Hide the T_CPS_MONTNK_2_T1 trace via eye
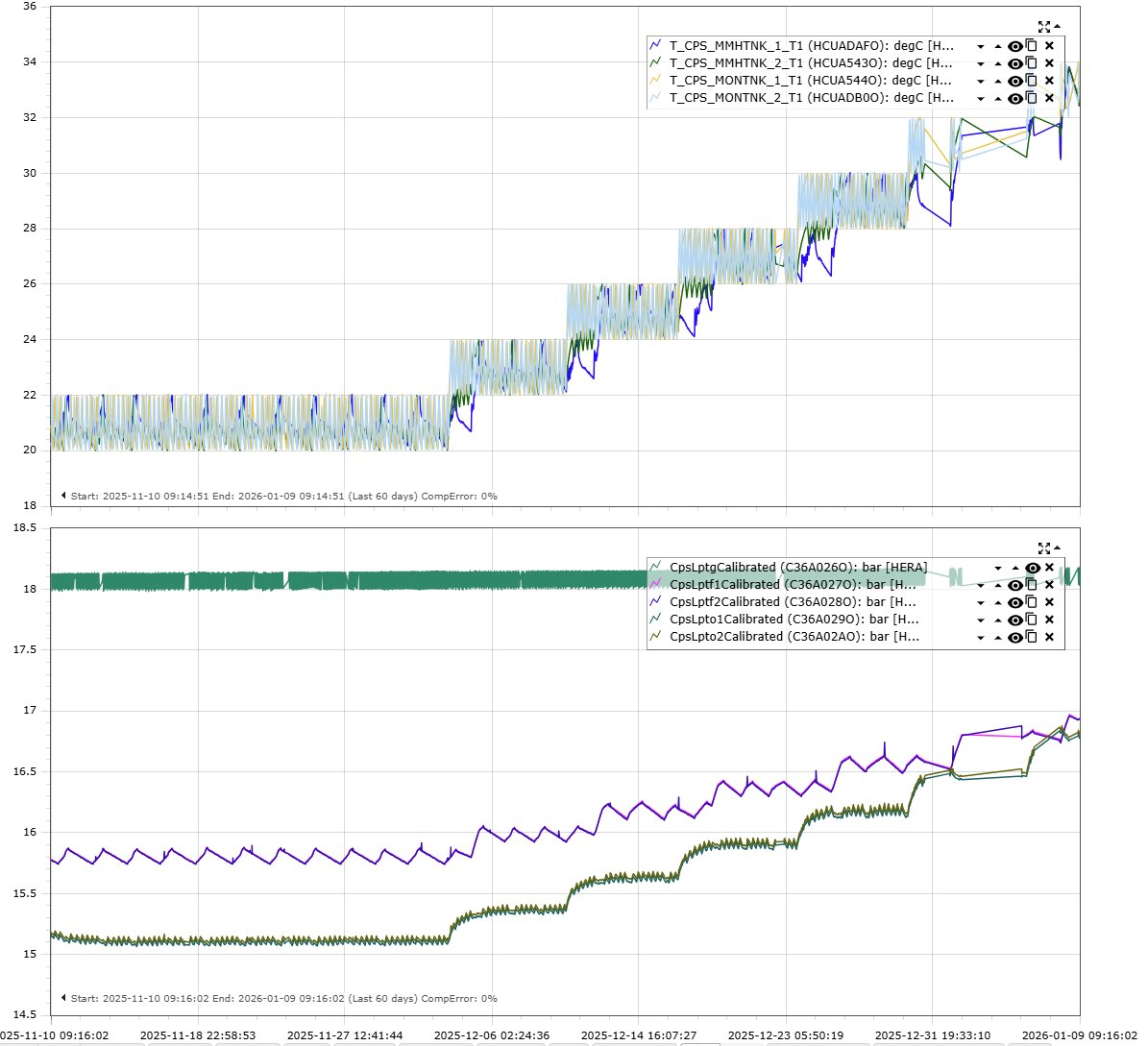This screenshot has width=1148, height=1046. point(1014,99)
